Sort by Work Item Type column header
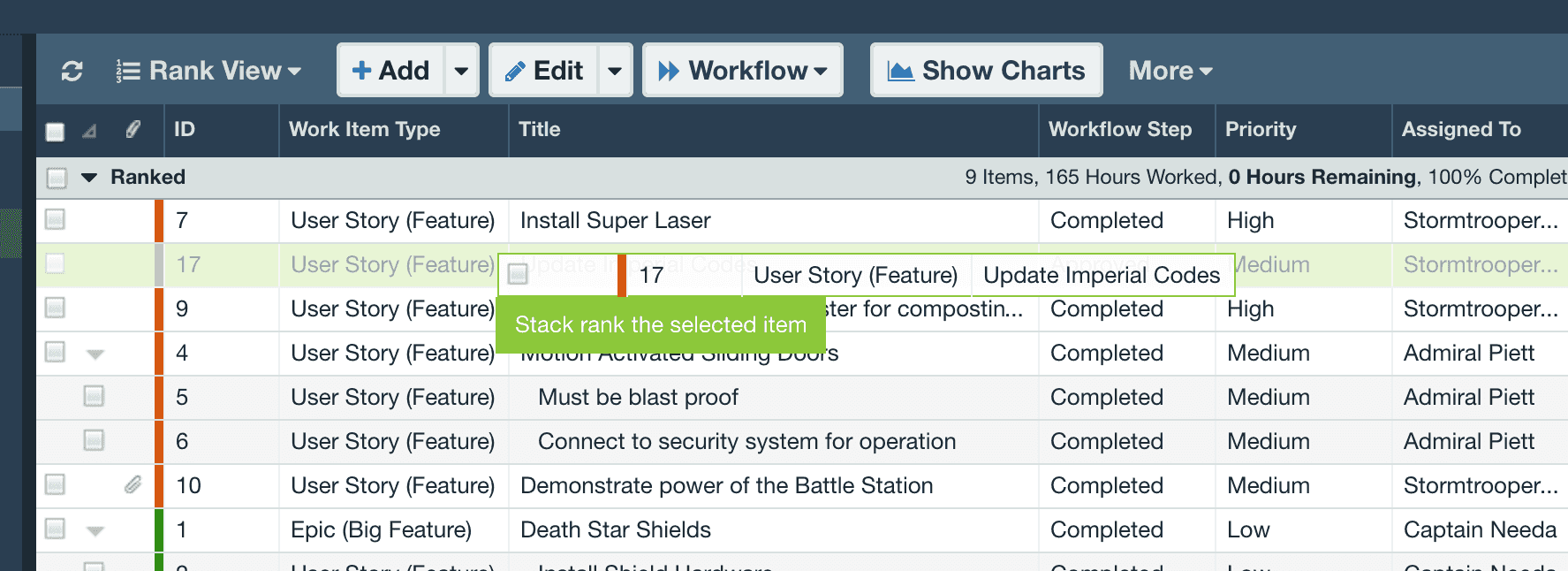The width and height of the screenshot is (1568, 571). click(x=365, y=129)
